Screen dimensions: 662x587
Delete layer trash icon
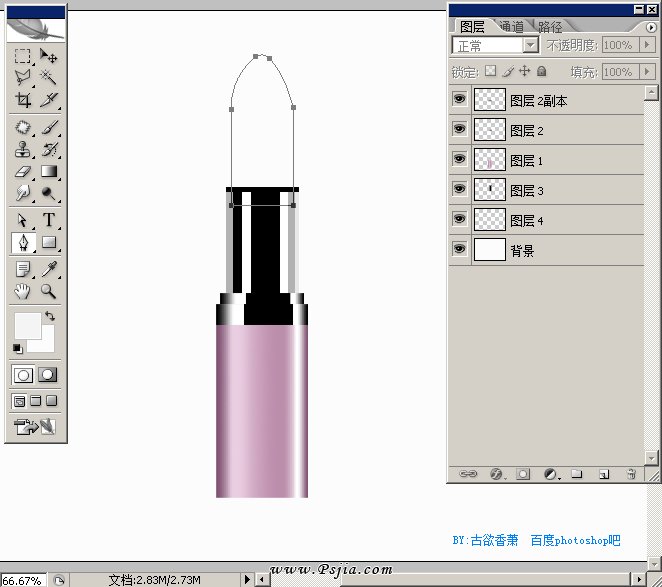coord(631,474)
